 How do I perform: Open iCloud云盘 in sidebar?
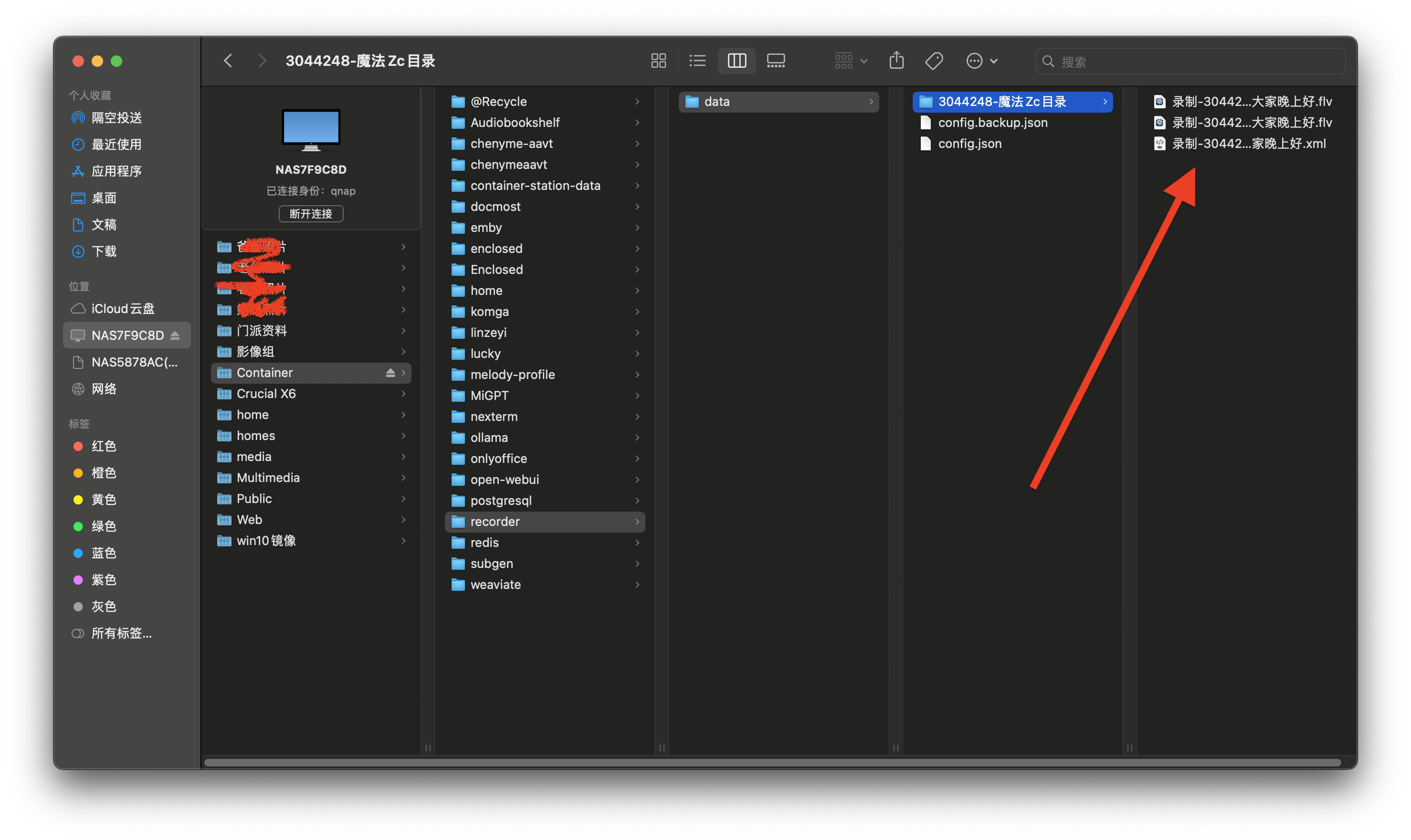(x=127, y=308)
